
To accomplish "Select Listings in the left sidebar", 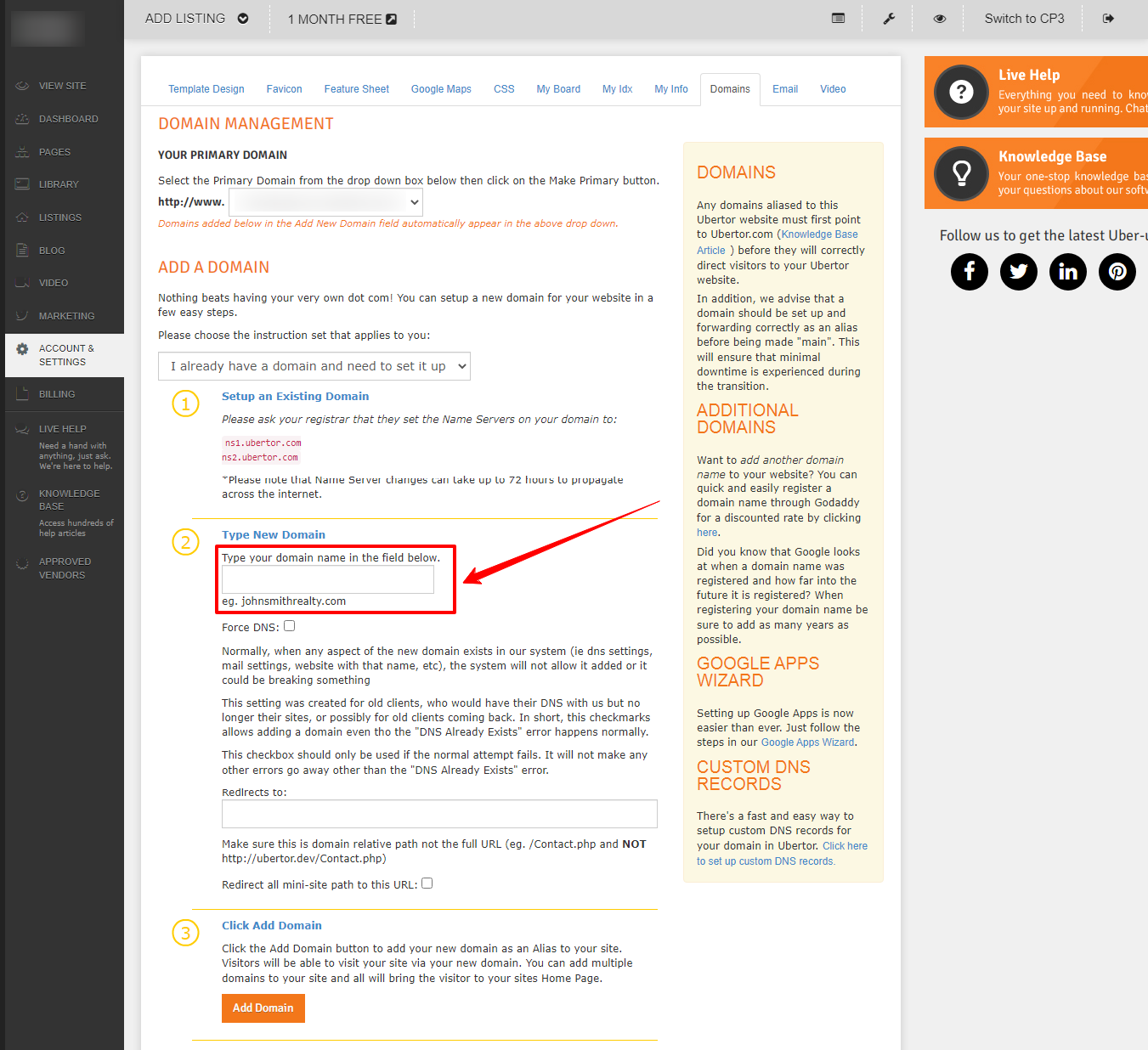I will 60,217.
